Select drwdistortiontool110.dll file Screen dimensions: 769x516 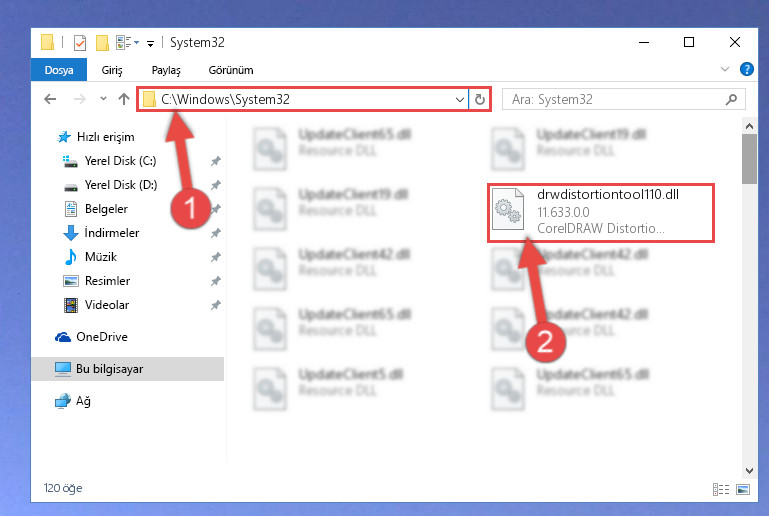pos(601,212)
